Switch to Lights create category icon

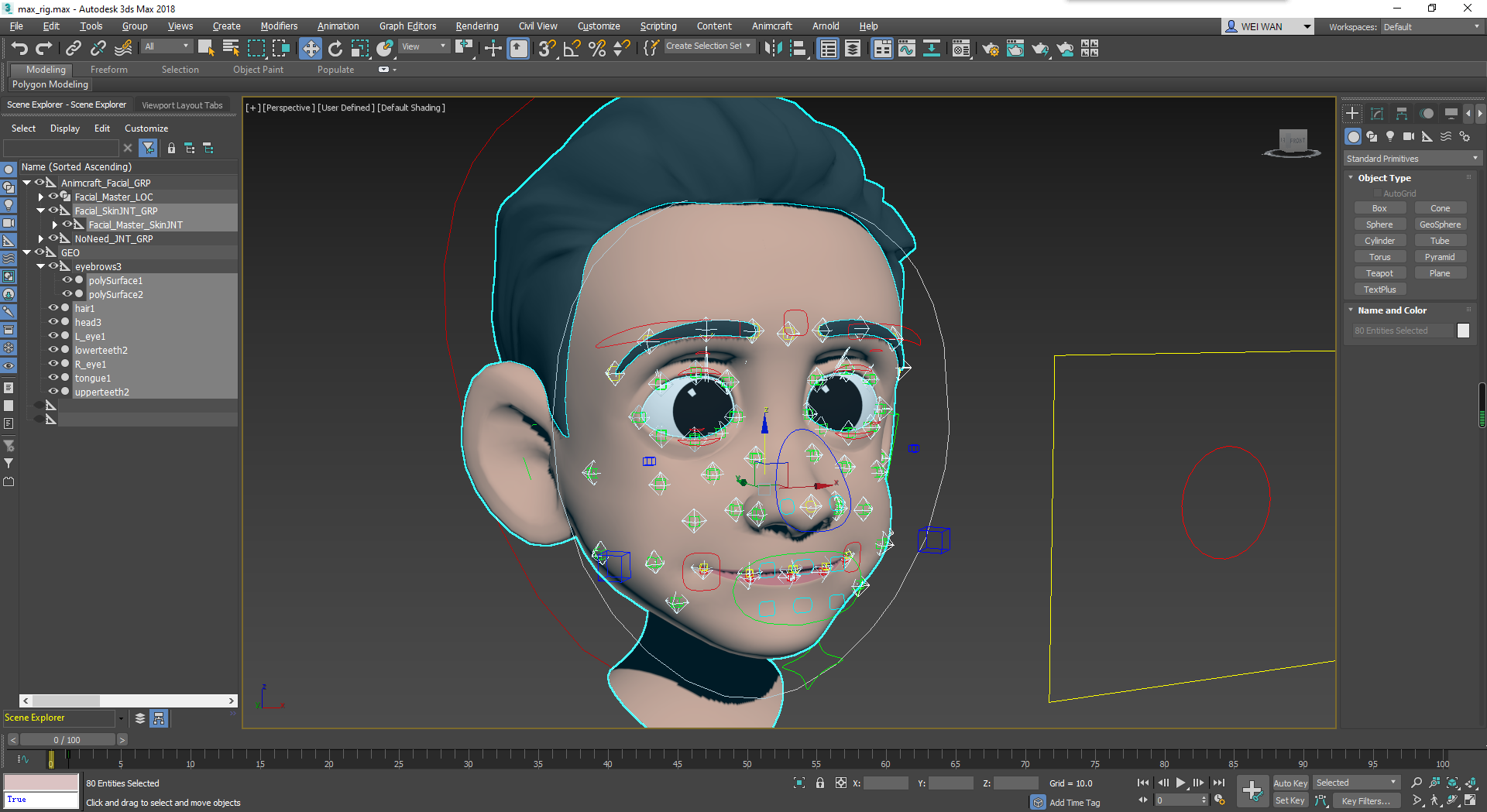pyautogui.click(x=1390, y=136)
